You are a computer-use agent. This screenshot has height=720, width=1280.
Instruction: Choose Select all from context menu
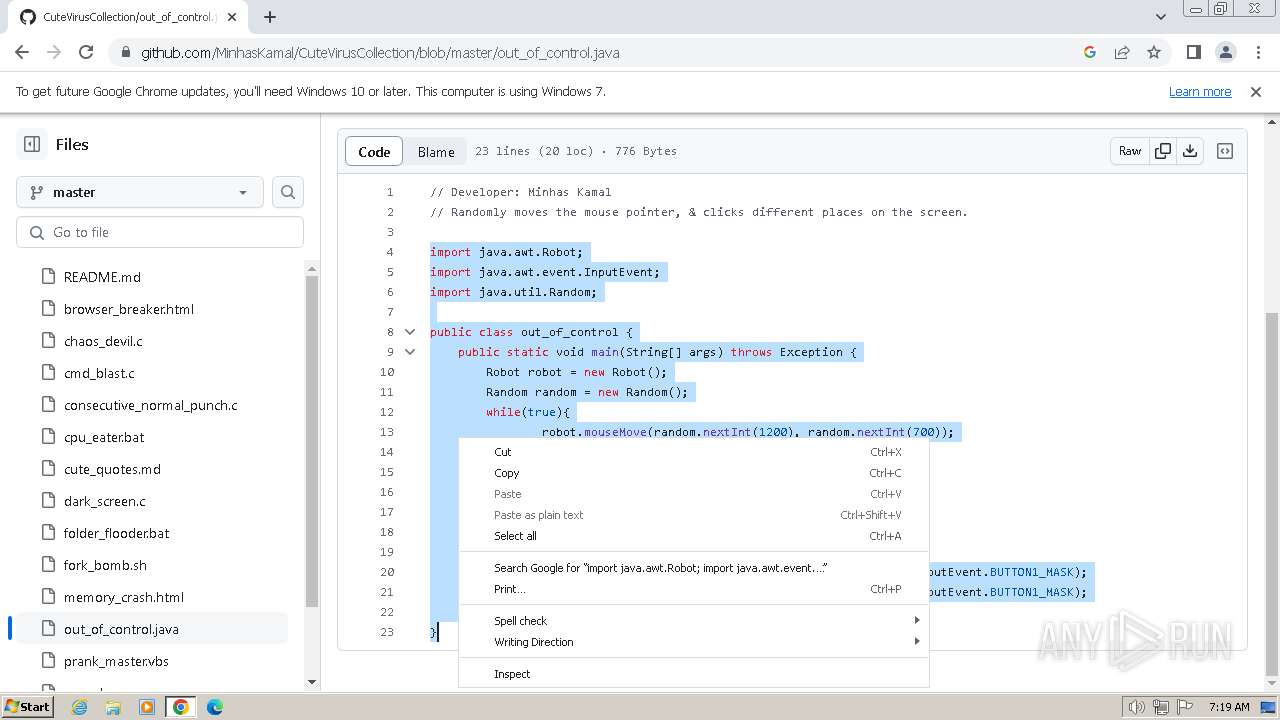693,536
